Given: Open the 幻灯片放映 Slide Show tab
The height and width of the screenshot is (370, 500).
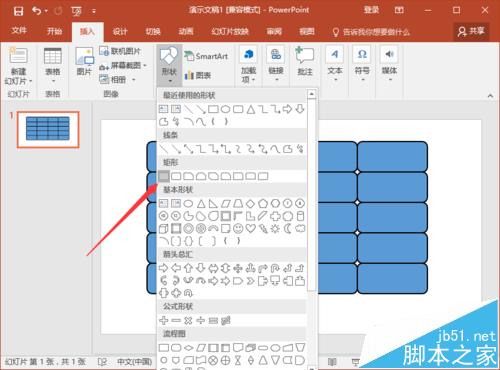Looking at the screenshot, I should tap(230, 32).
